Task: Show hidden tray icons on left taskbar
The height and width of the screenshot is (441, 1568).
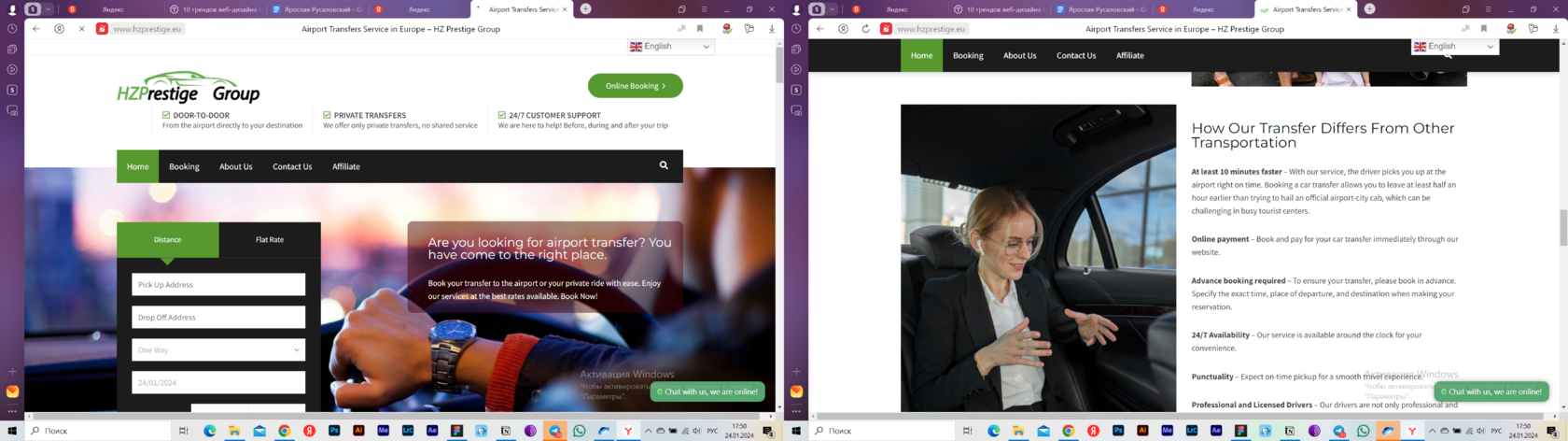Action: [648, 431]
